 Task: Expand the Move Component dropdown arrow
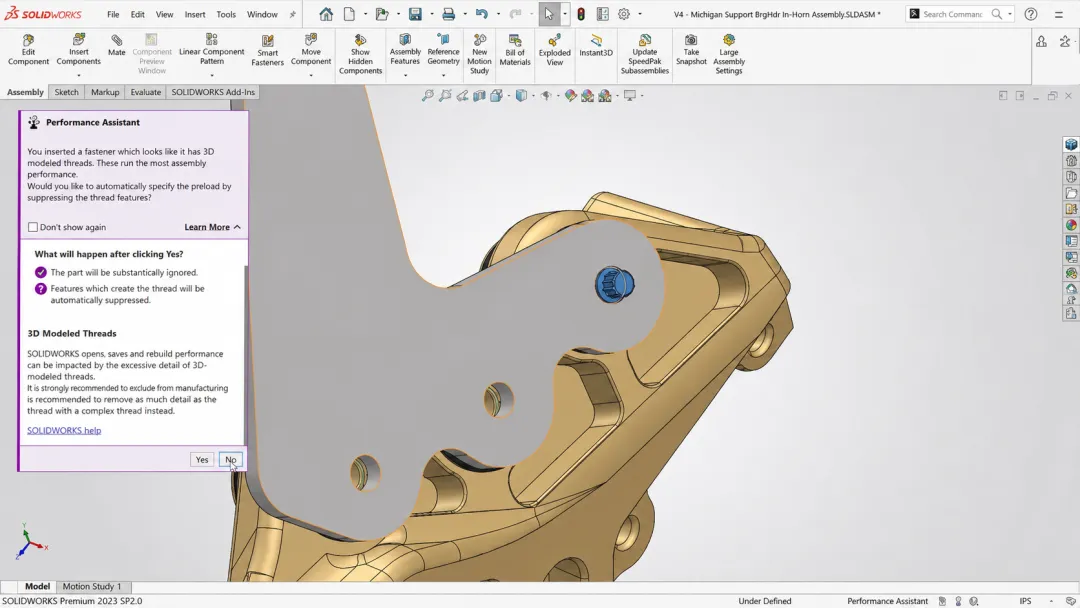[x=311, y=75]
